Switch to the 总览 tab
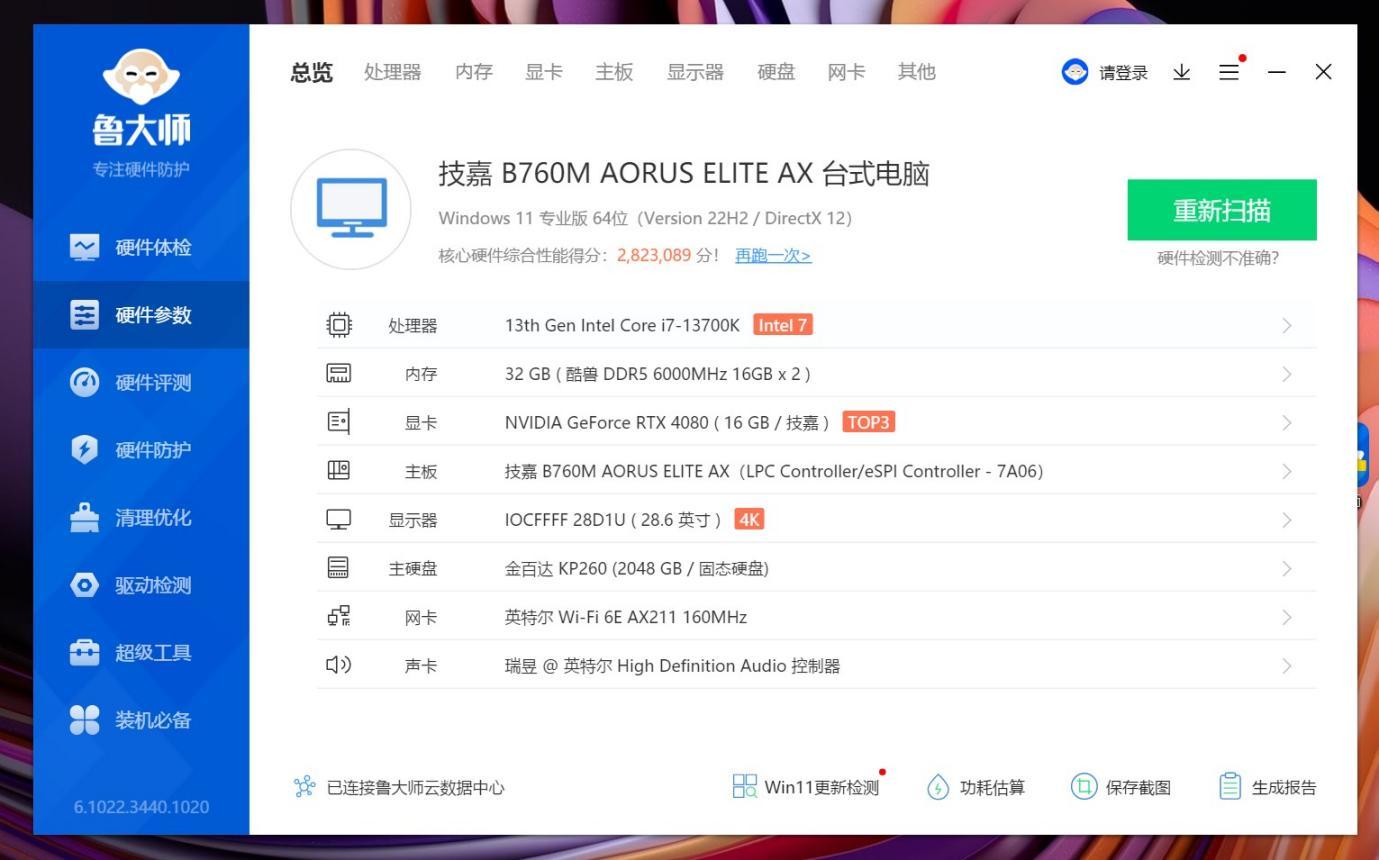Screen dimensions: 1379x860 (311, 72)
